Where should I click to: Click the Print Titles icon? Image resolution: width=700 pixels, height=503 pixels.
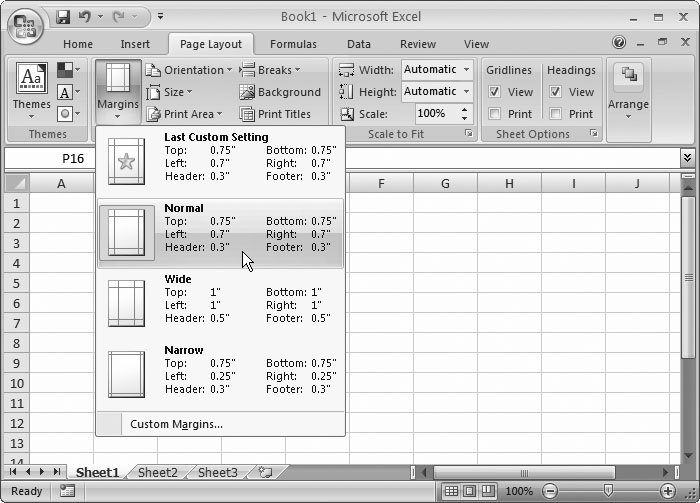pyautogui.click(x=247, y=114)
